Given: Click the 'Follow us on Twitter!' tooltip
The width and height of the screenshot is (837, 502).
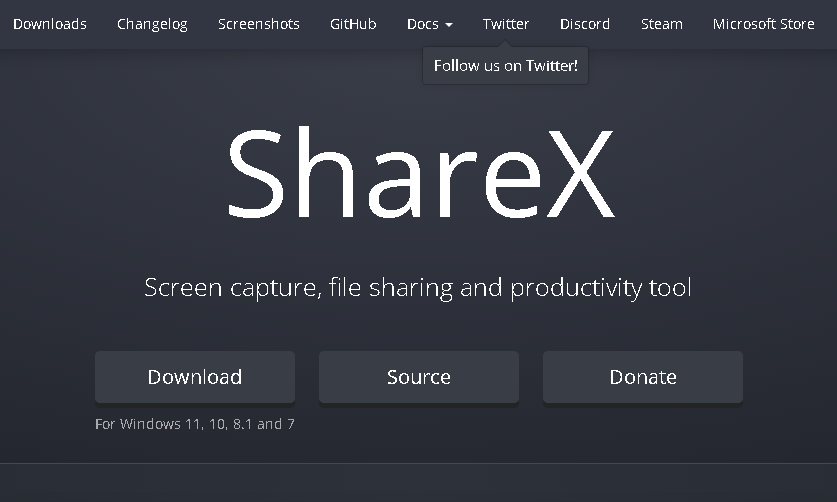Looking at the screenshot, I should point(506,66).
